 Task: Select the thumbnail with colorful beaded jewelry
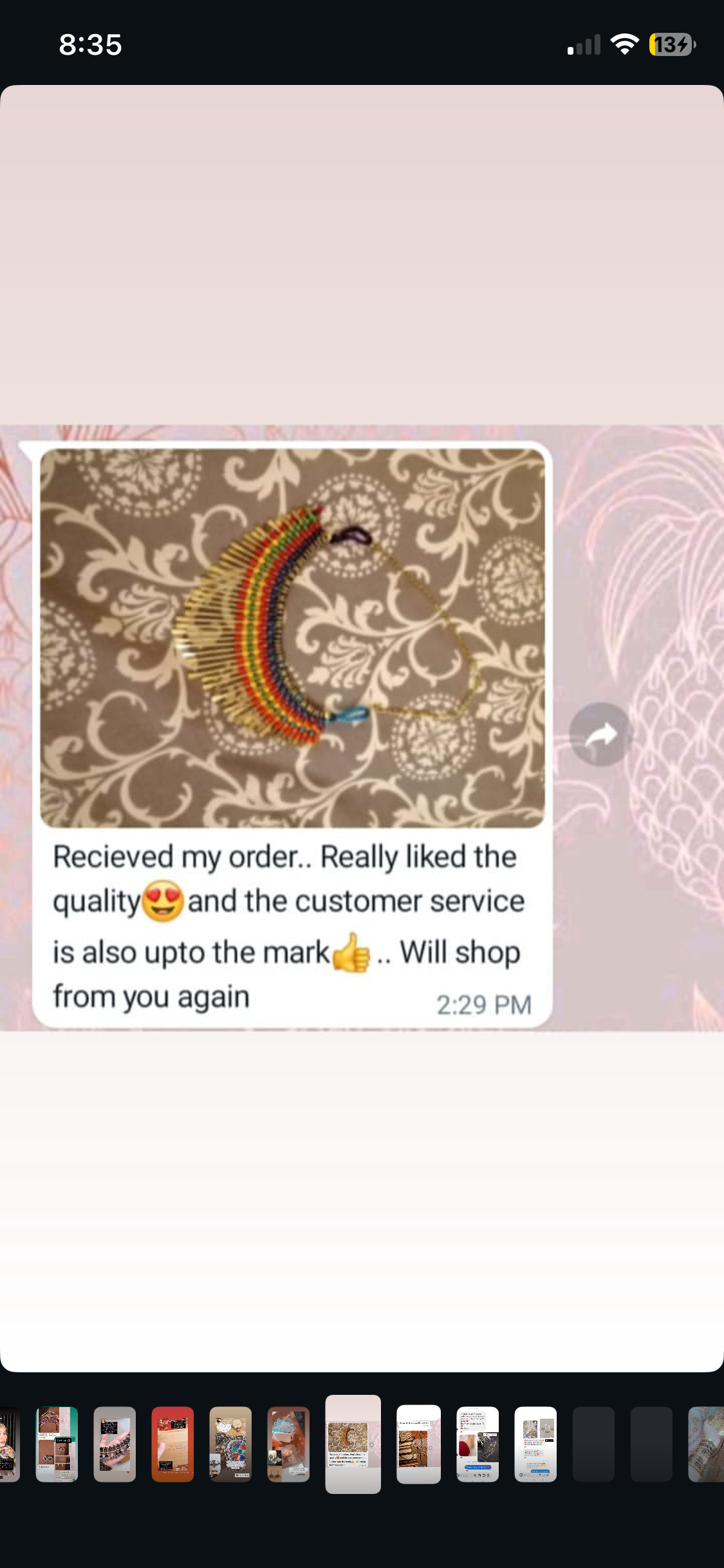pyautogui.click(x=230, y=1444)
